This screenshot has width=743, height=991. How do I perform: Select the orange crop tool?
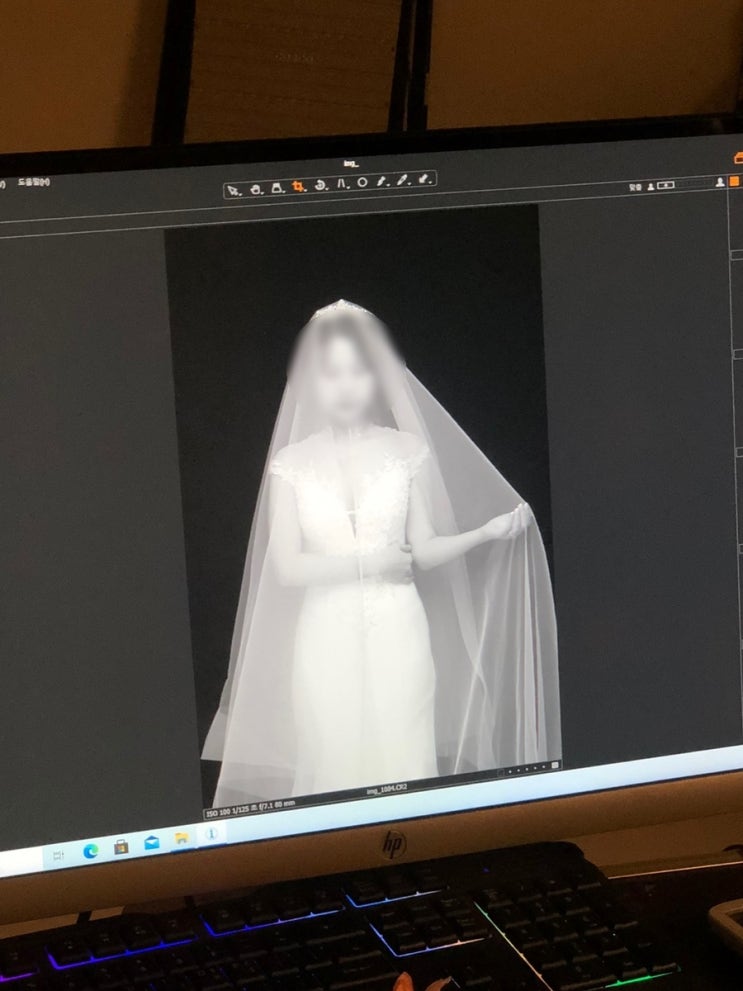298,186
